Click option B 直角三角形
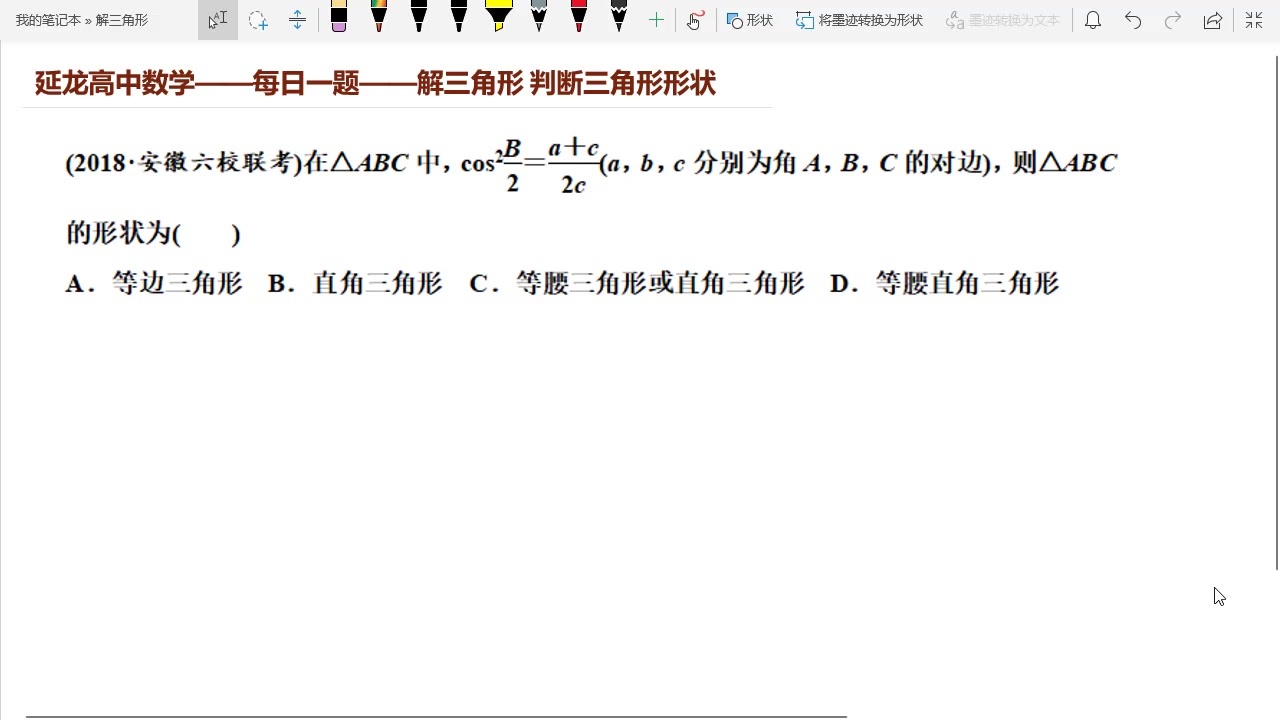 click(355, 284)
